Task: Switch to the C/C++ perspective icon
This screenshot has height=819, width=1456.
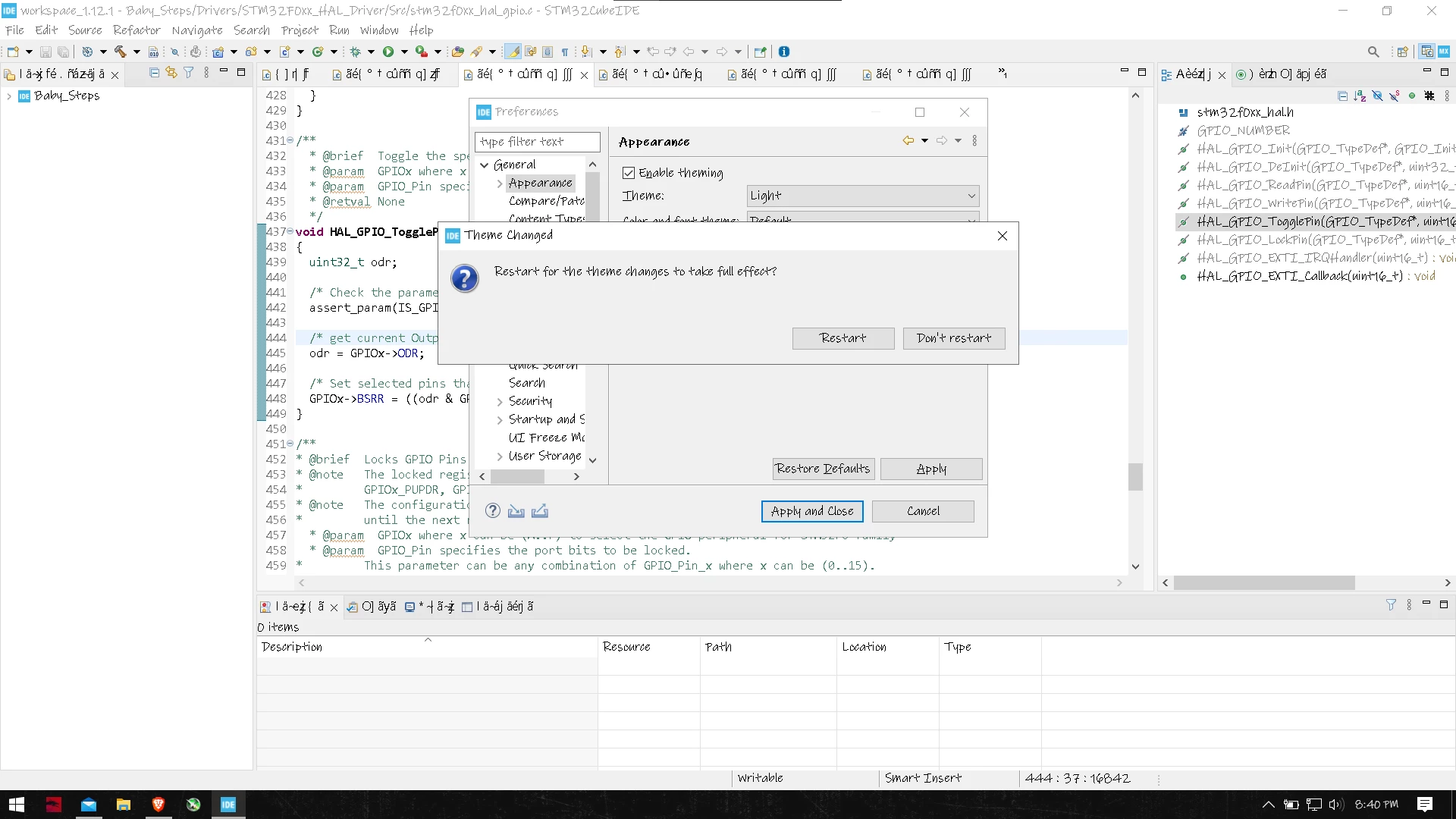Action: 1427,52
